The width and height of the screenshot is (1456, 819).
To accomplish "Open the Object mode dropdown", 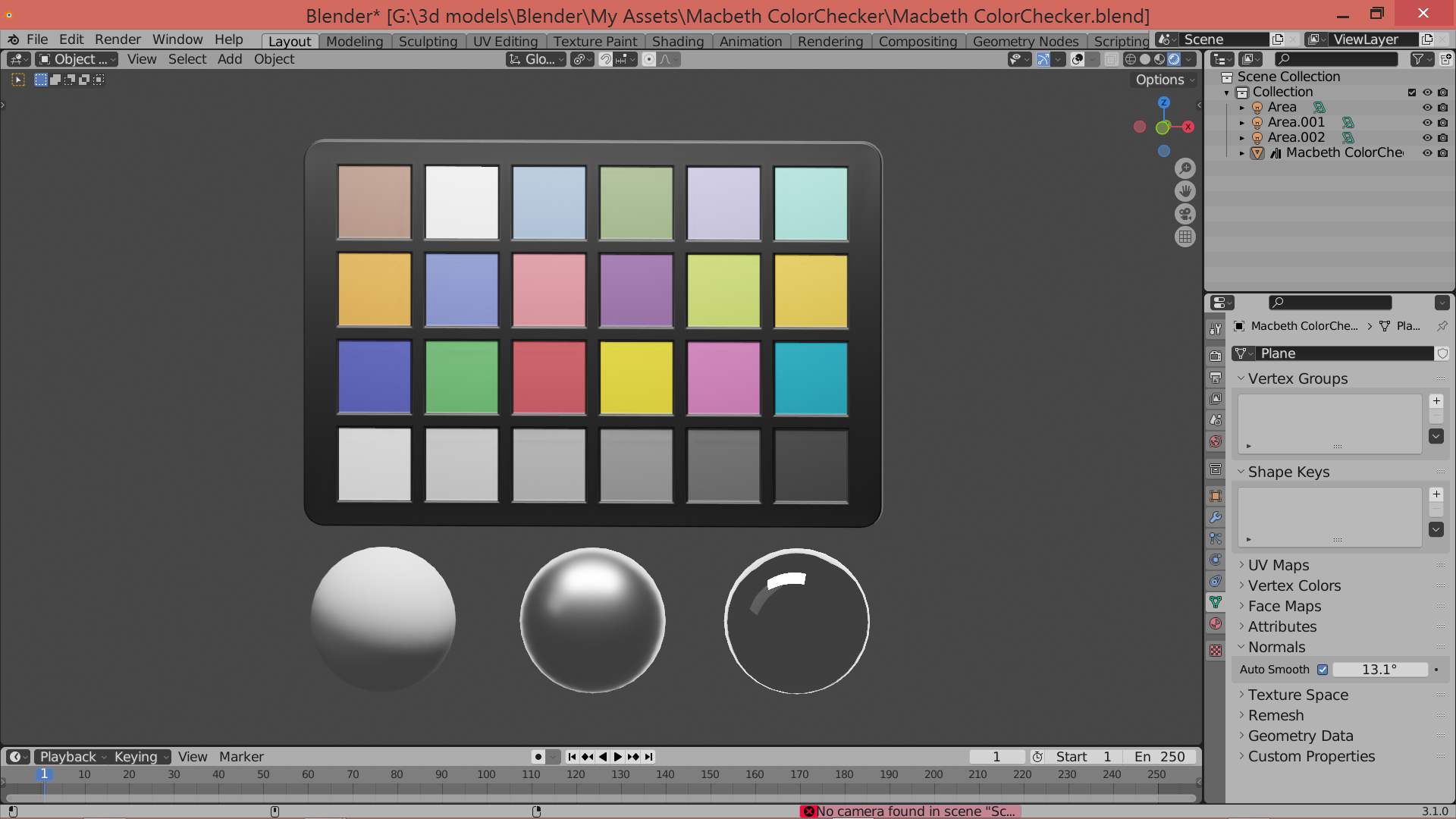I will tap(77, 59).
